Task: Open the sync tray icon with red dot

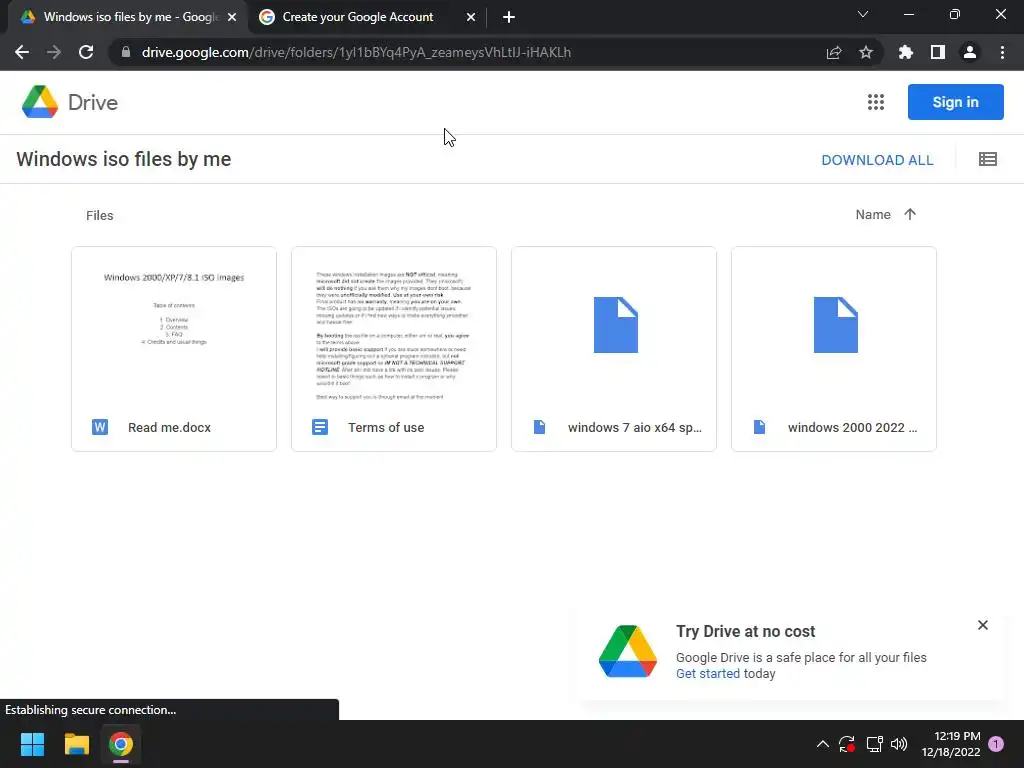Action: [847, 744]
